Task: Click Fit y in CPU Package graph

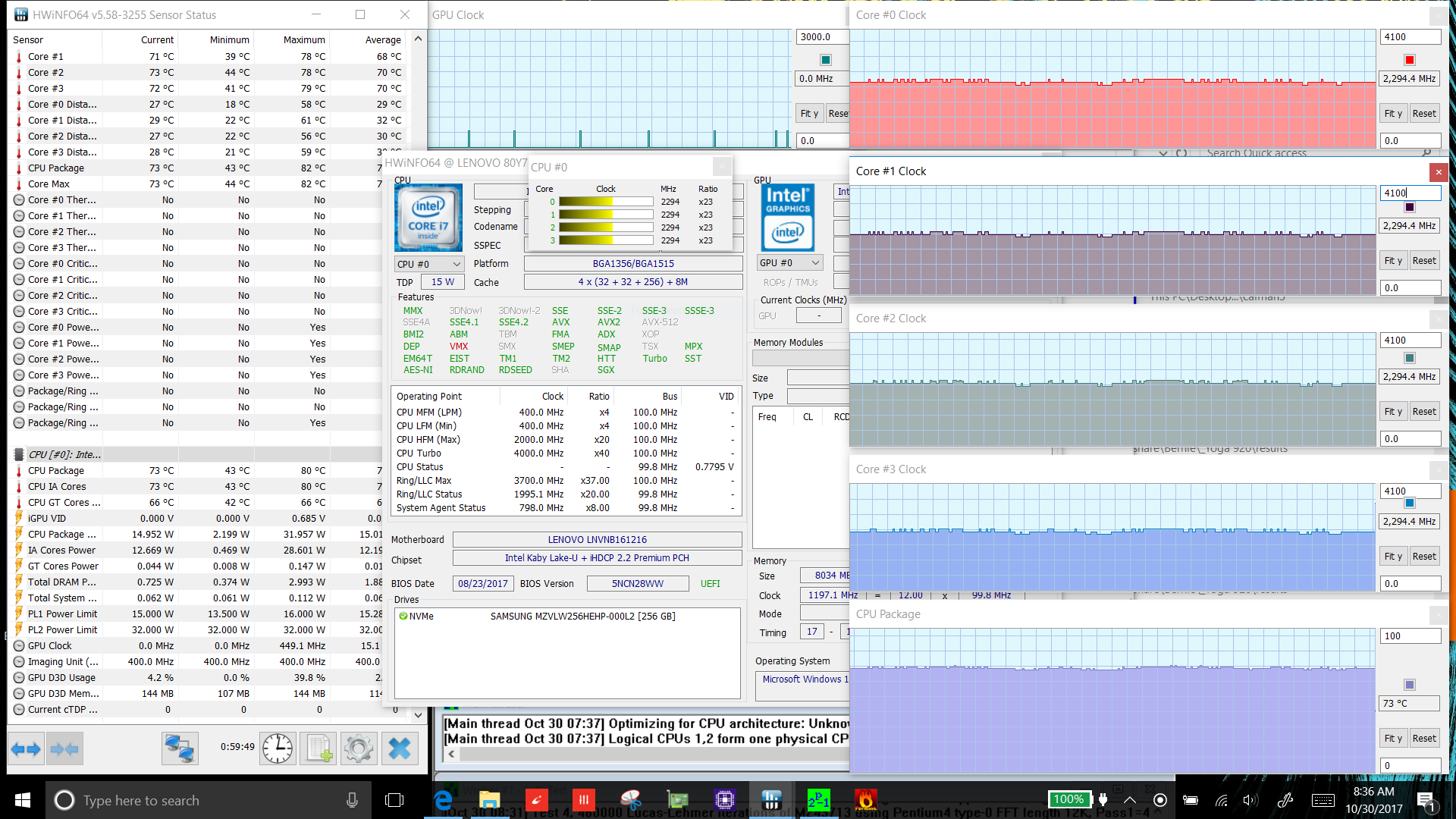Action: 1393,739
